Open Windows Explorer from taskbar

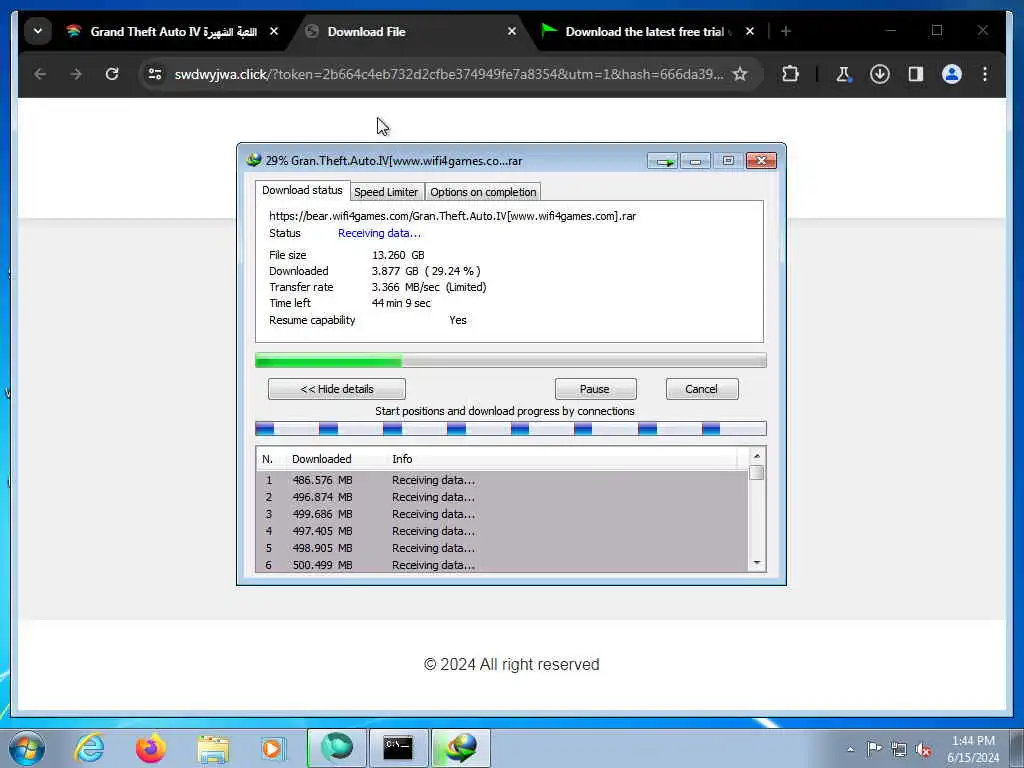pyautogui.click(x=213, y=748)
